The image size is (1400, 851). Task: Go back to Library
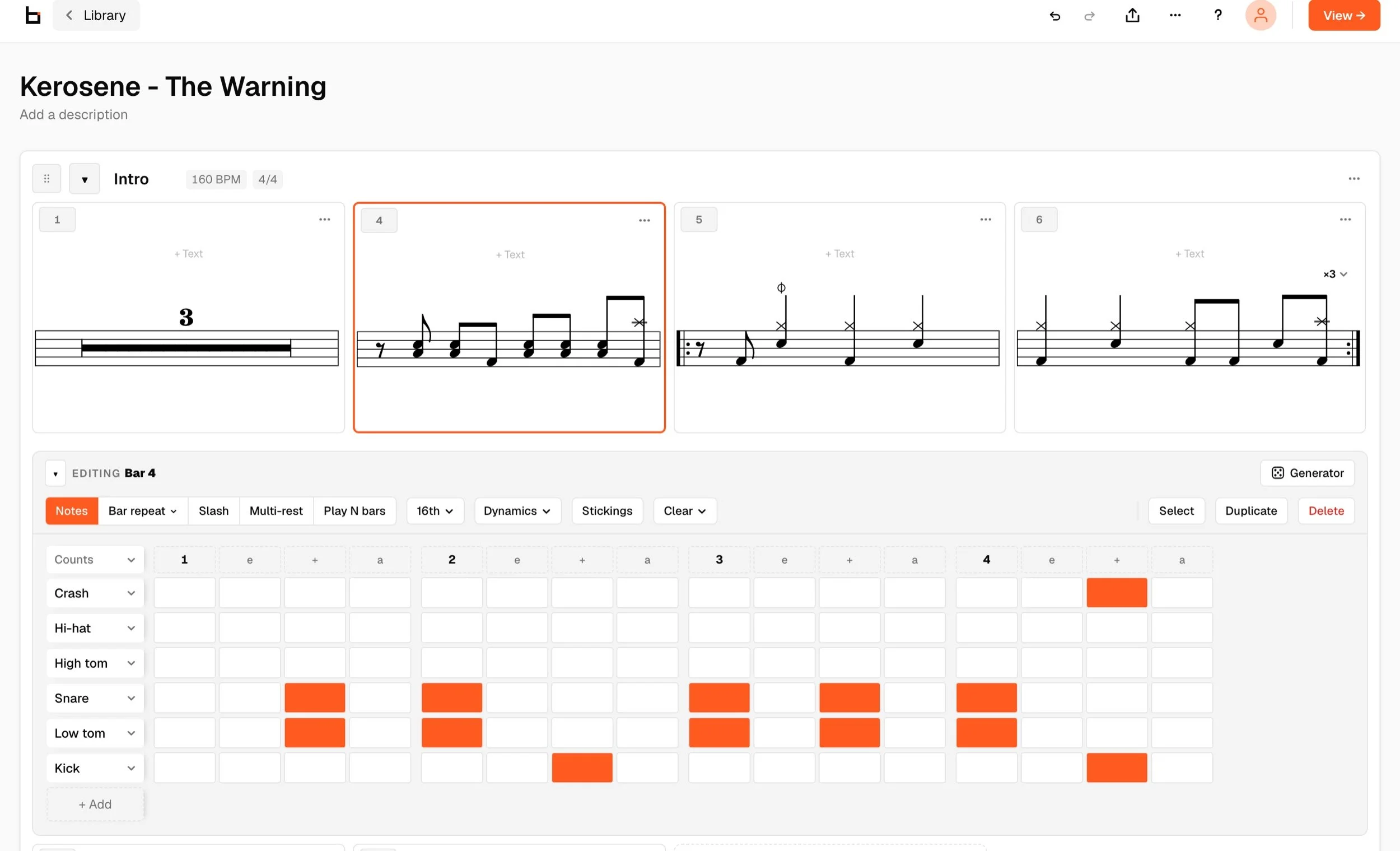[x=96, y=15]
